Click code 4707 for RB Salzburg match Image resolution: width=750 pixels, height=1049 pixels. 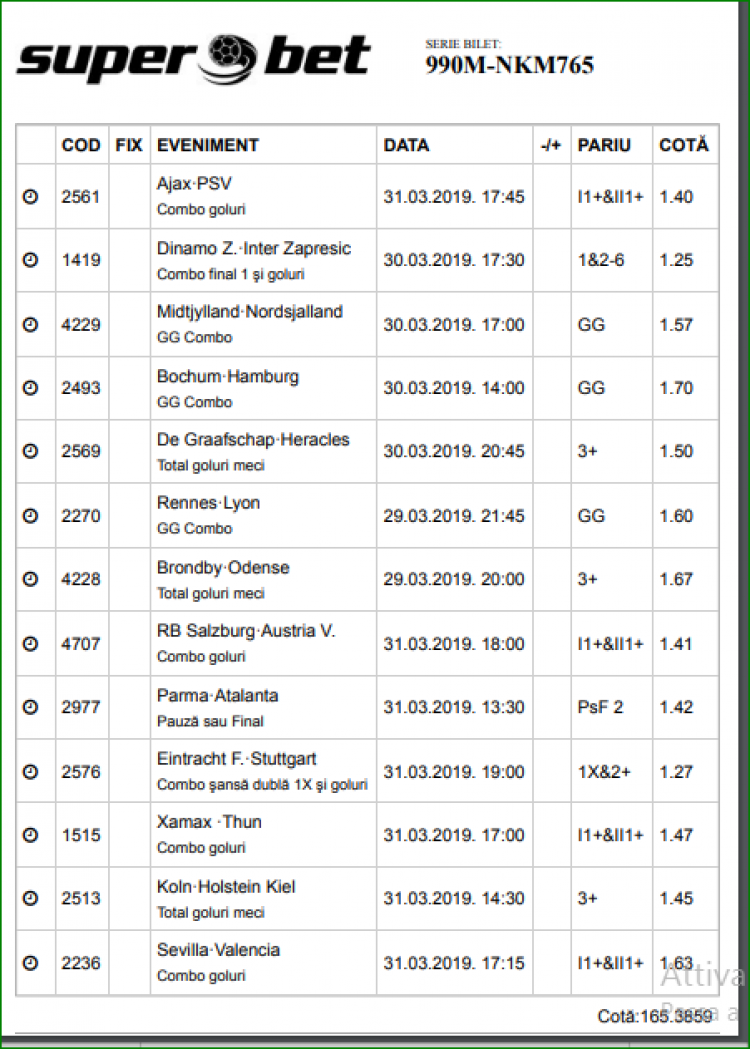(81, 643)
